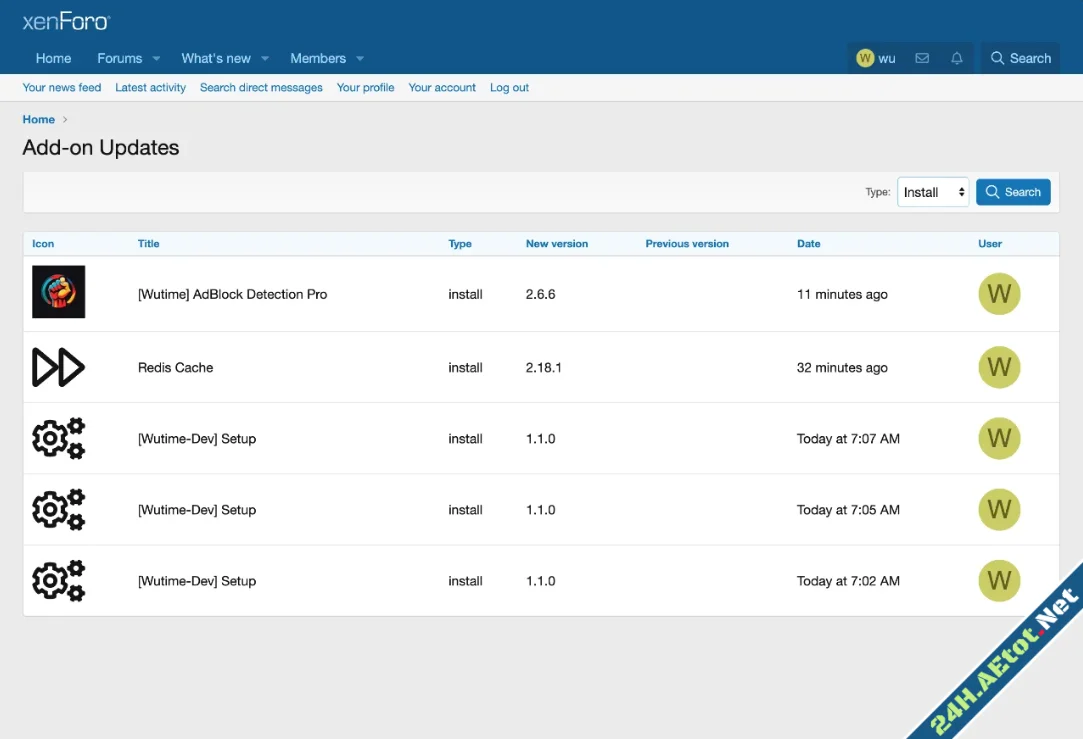Screen dimensions: 1083x739
Task: Click user avatar in AdBlock Detection row
Action: pos(998,294)
